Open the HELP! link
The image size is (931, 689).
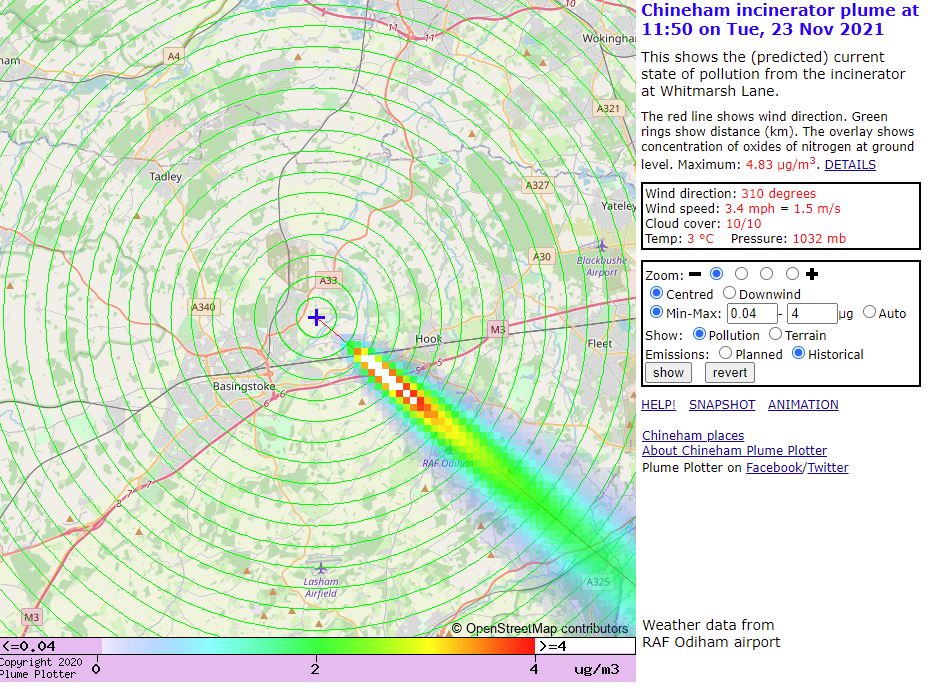tap(658, 404)
